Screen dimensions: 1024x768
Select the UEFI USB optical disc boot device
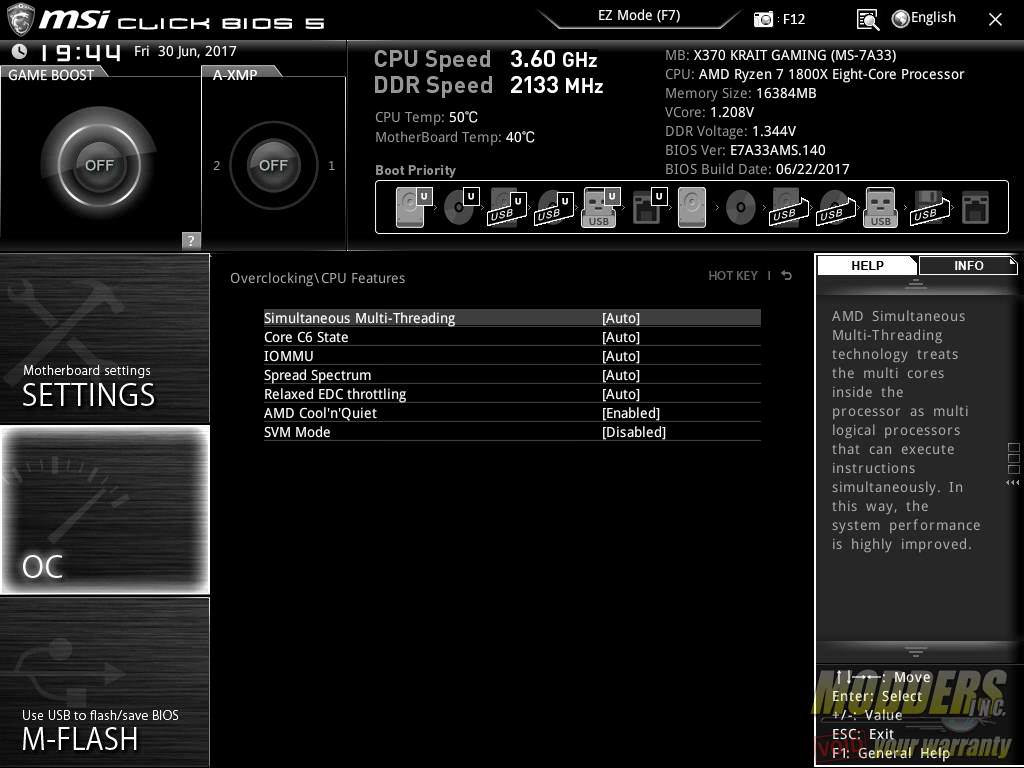coord(554,208)
